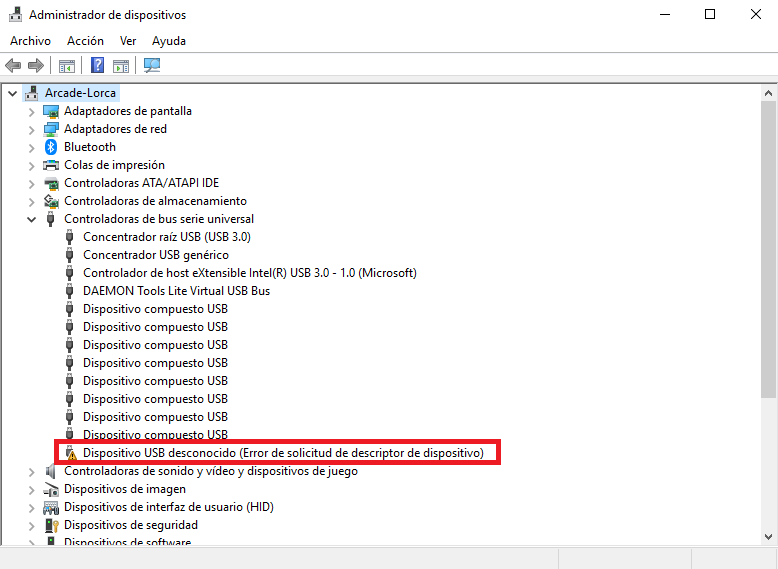
Task: Click the icon beside Controlador de host eXtensible Intel
Action: tap(69, 273)
